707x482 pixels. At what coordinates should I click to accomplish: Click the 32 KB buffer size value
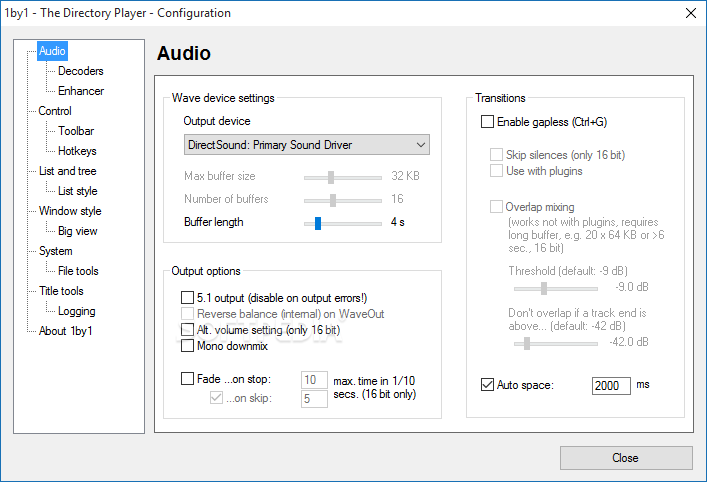coord(405,176)
